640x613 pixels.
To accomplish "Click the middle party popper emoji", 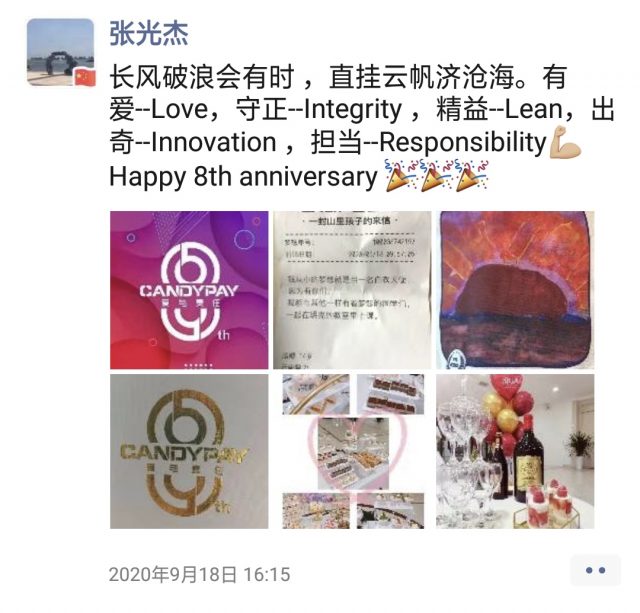I will (436, 176).
